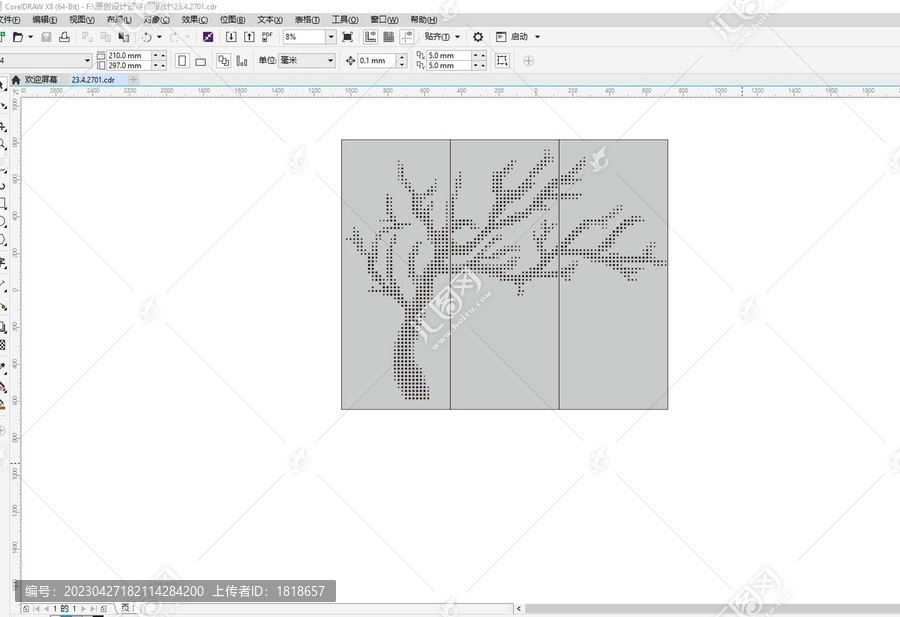Open the 毫米 units dropdown
Image resolution: width=900 pixels, height=617 pixels.
pos(307,60)
